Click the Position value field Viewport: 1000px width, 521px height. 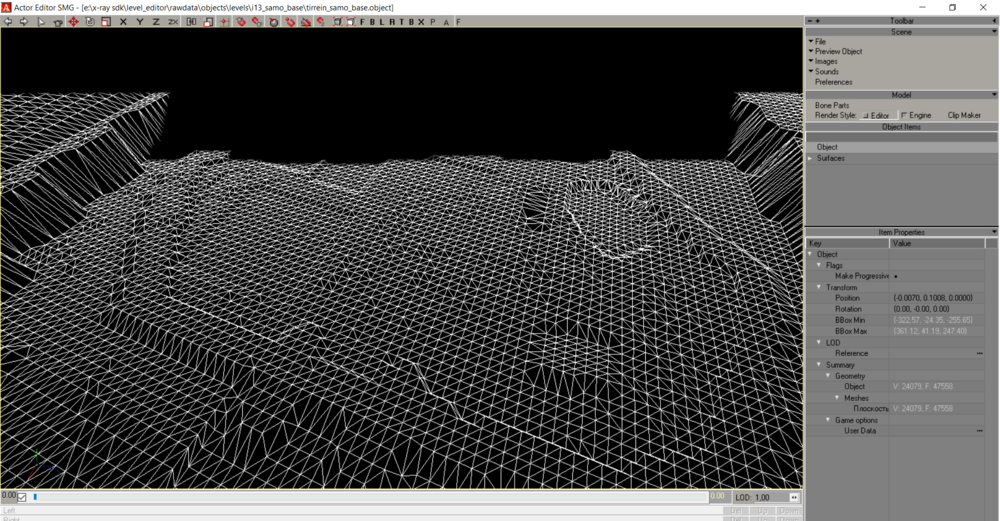[937, 298]
